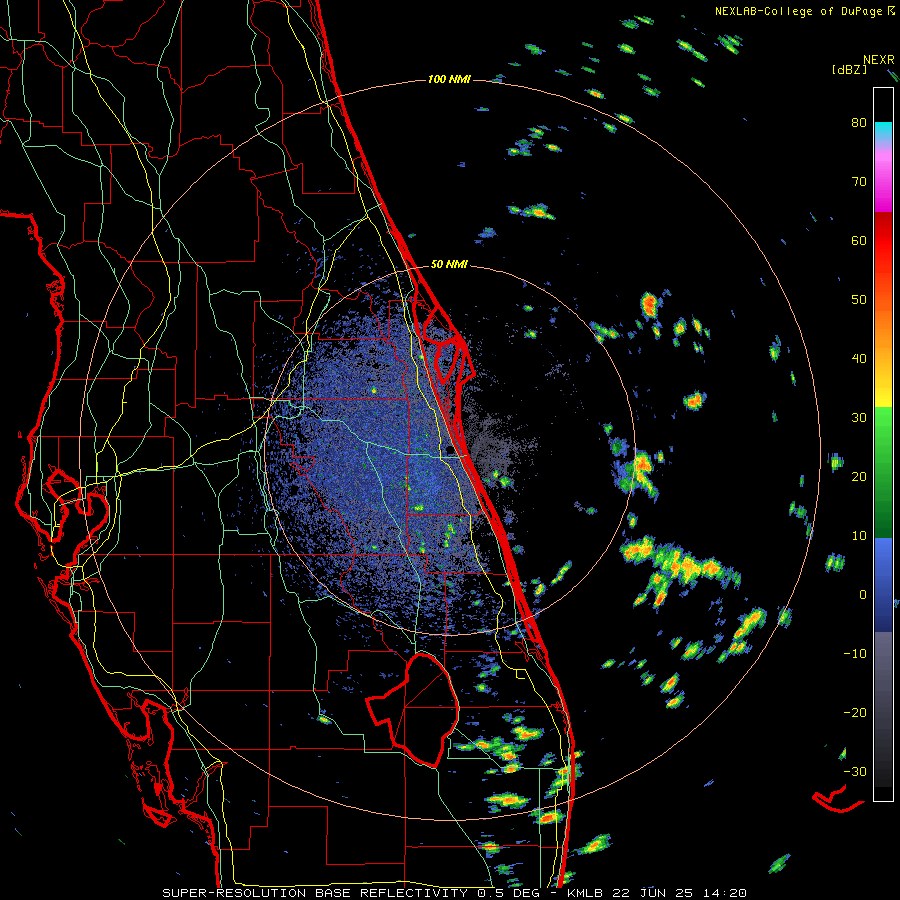Screen dimensions: 900x900
Task: Select the 0 value on the dBZ scale
Action: pyautogui.click(x=863, y=595)
